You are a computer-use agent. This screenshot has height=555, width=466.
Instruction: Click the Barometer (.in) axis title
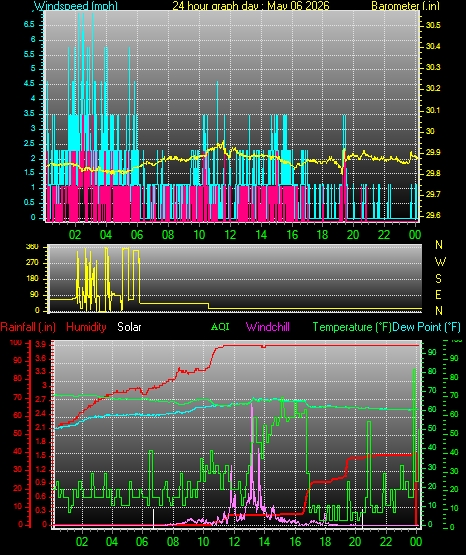point(405,6)
